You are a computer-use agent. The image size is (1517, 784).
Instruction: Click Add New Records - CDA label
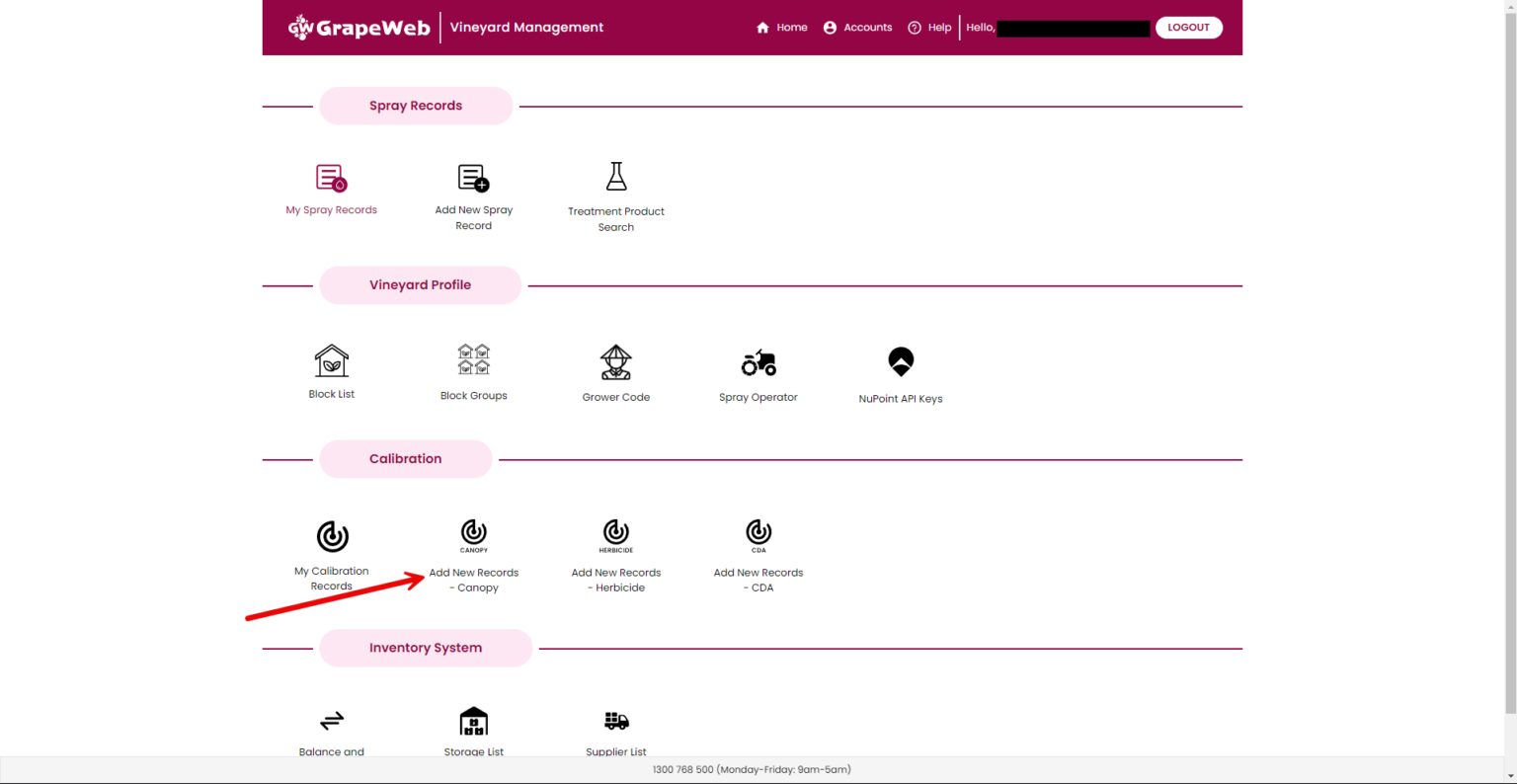(758, 580)
